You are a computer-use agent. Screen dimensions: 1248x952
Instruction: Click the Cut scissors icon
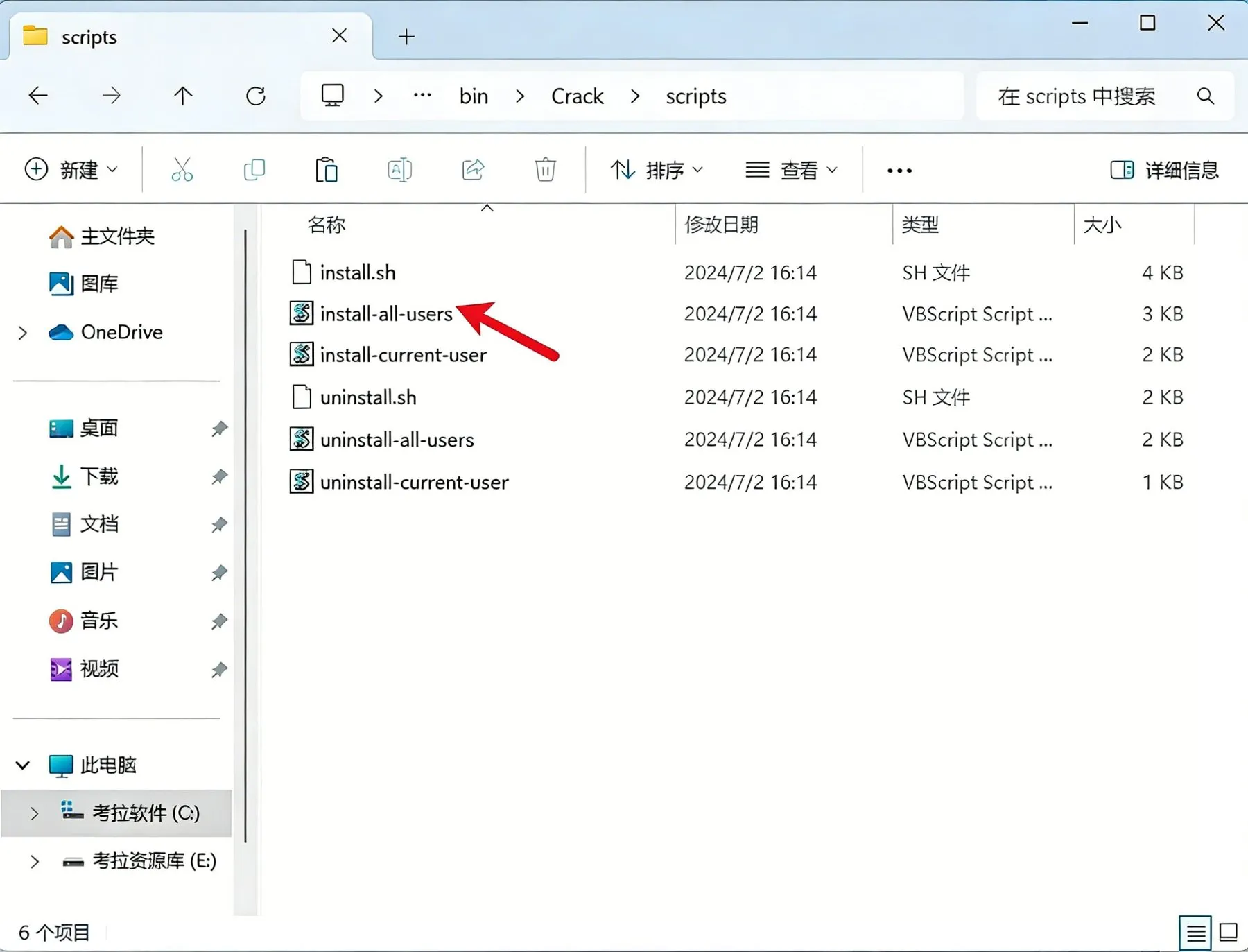click(x=182, y=169)
